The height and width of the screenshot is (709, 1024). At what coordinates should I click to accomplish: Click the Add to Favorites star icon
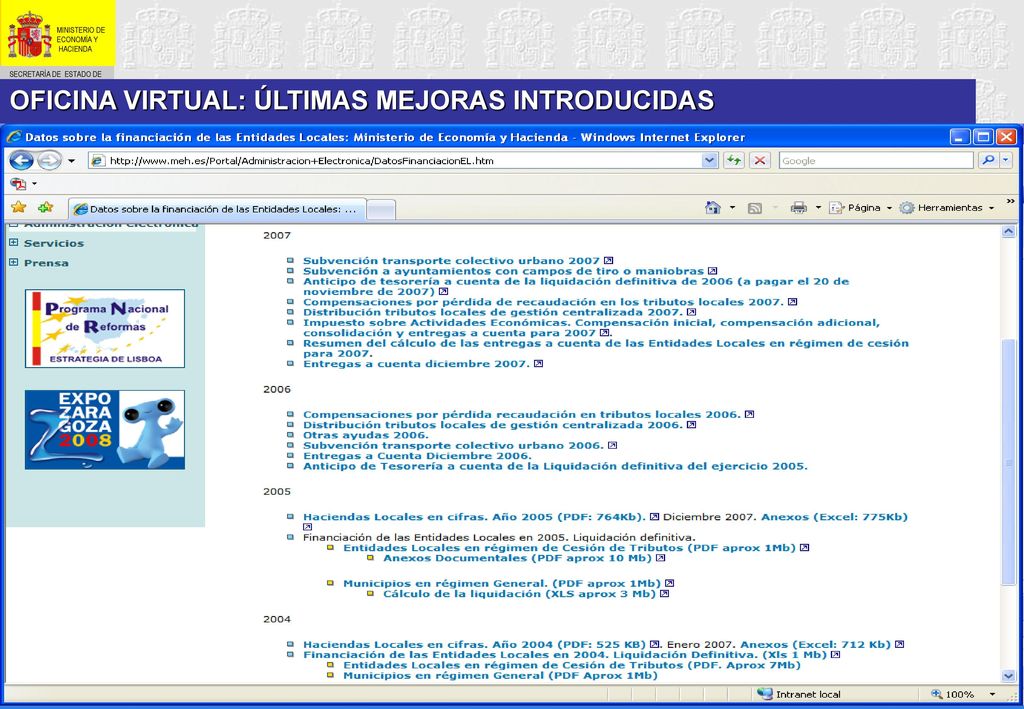[45, 208]
